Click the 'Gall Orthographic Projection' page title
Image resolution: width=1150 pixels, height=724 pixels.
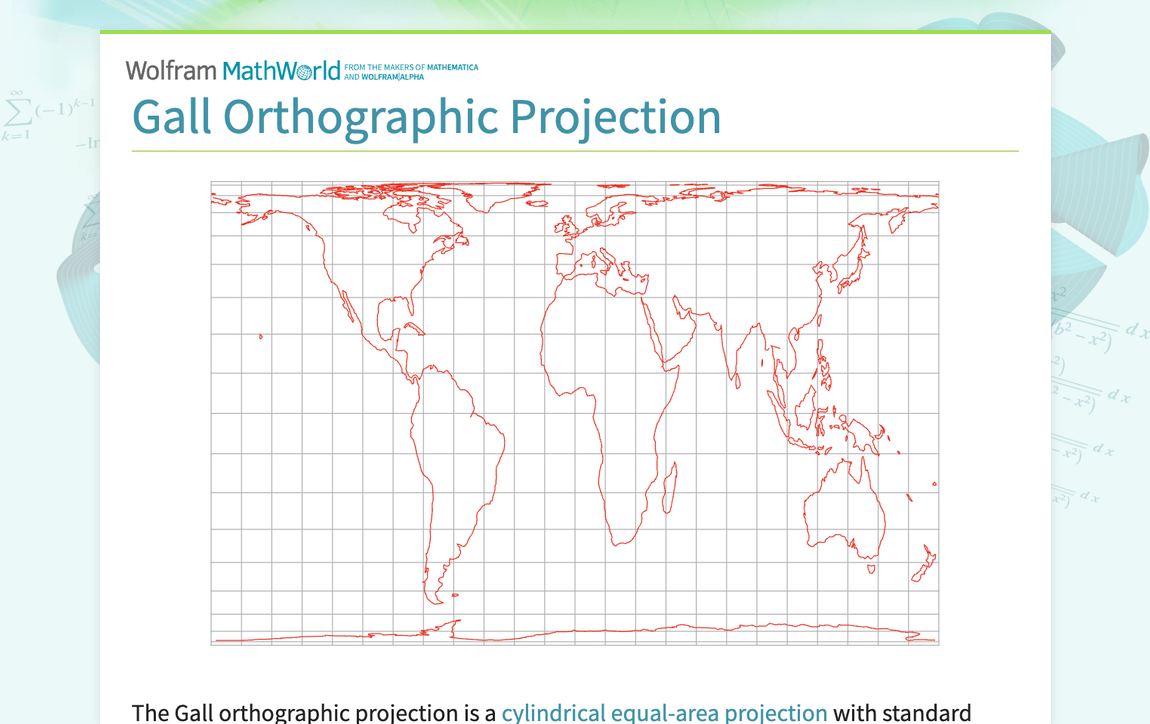(x=426, y=117)
